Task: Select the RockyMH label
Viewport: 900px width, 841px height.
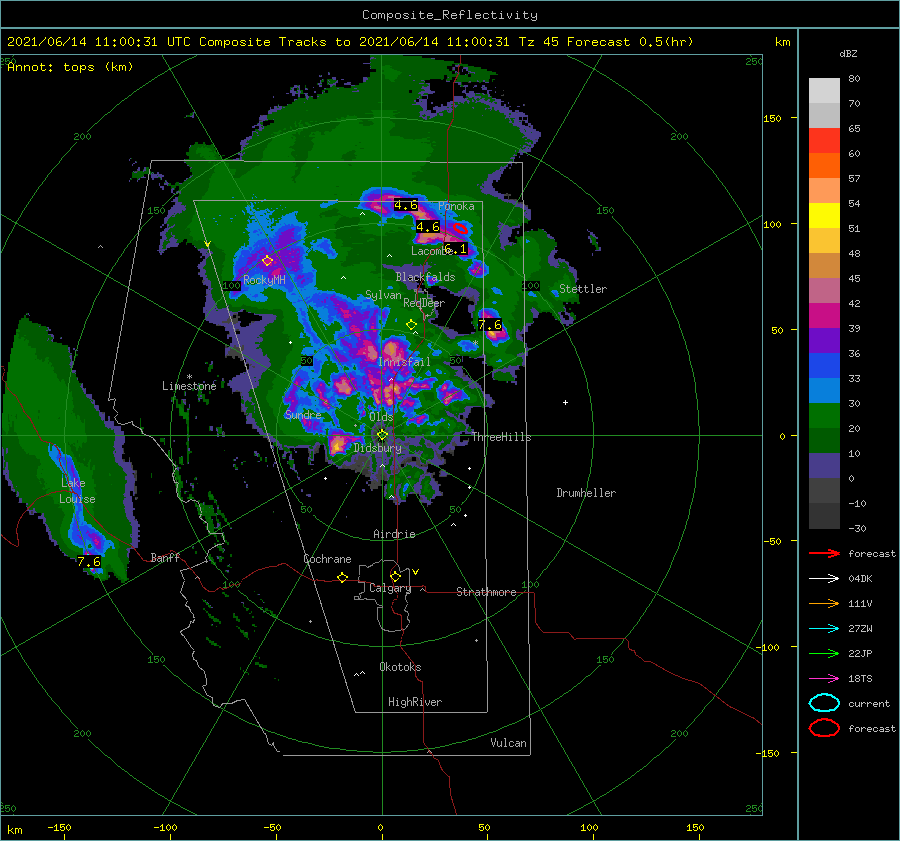Action: [264, 280]
